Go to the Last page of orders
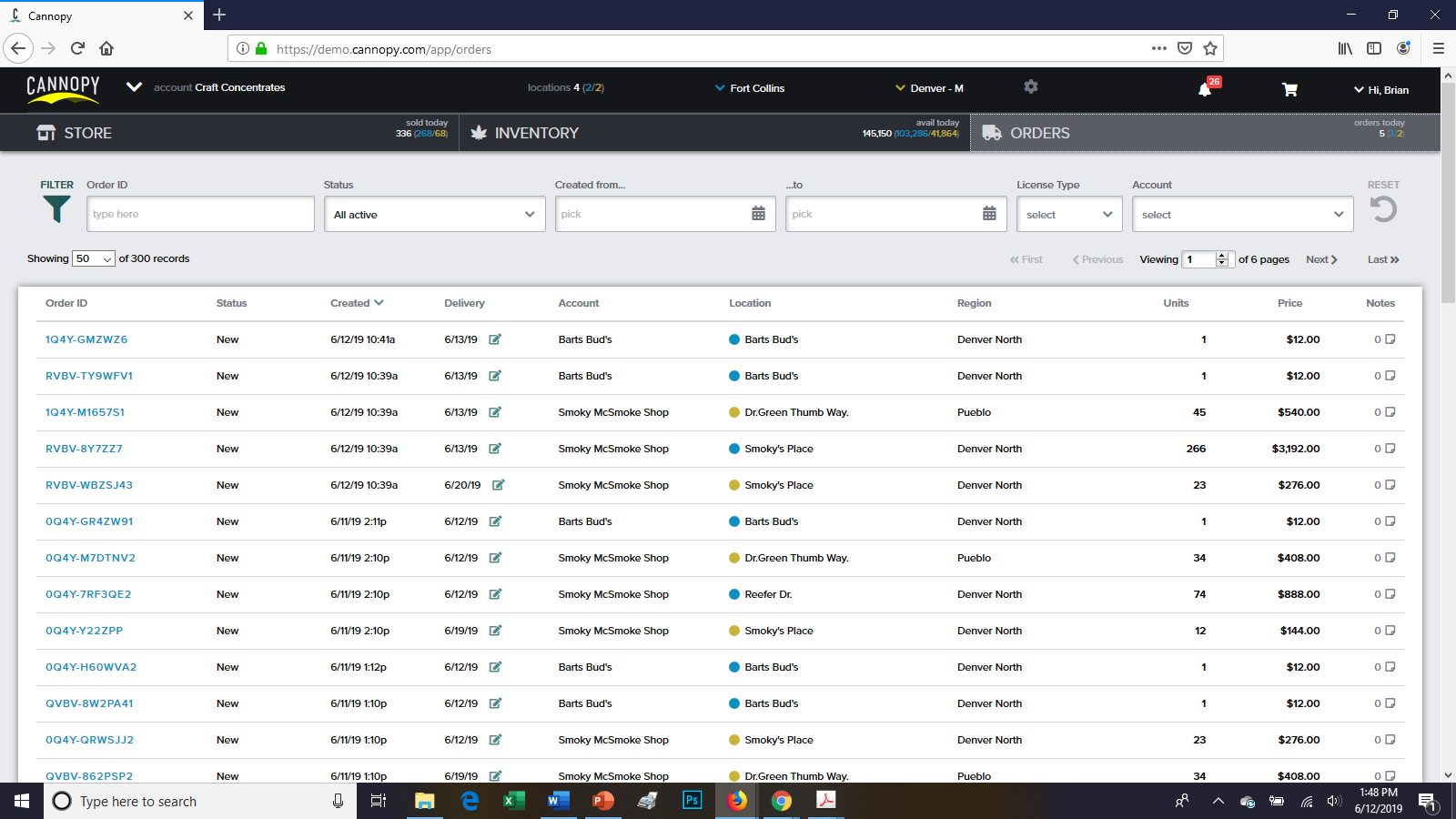Viewport: 1456px width, 819px height. pyautogui.click(x=1382, y=259)
